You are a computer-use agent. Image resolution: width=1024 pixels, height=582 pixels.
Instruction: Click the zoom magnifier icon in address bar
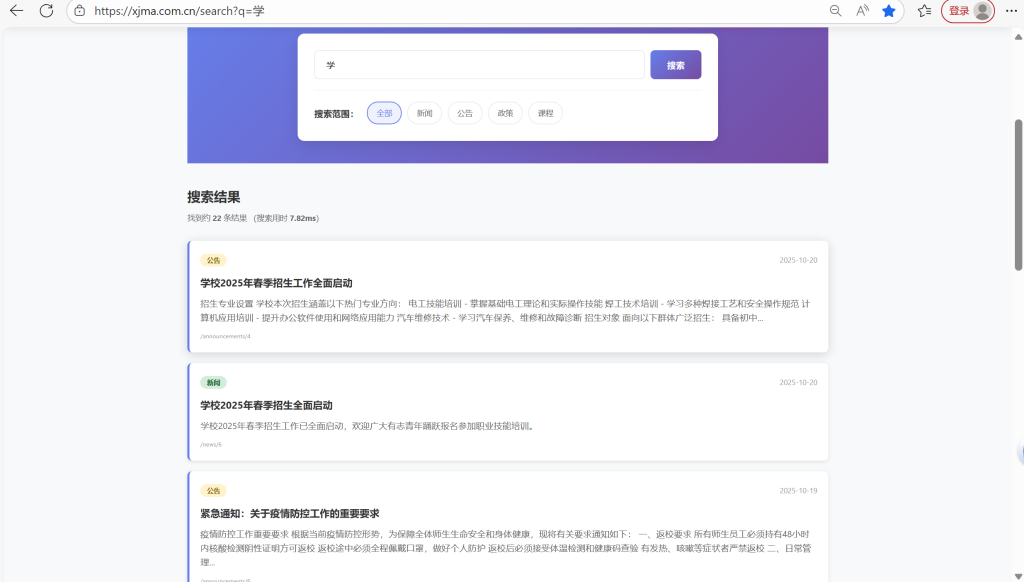(836, 11)
